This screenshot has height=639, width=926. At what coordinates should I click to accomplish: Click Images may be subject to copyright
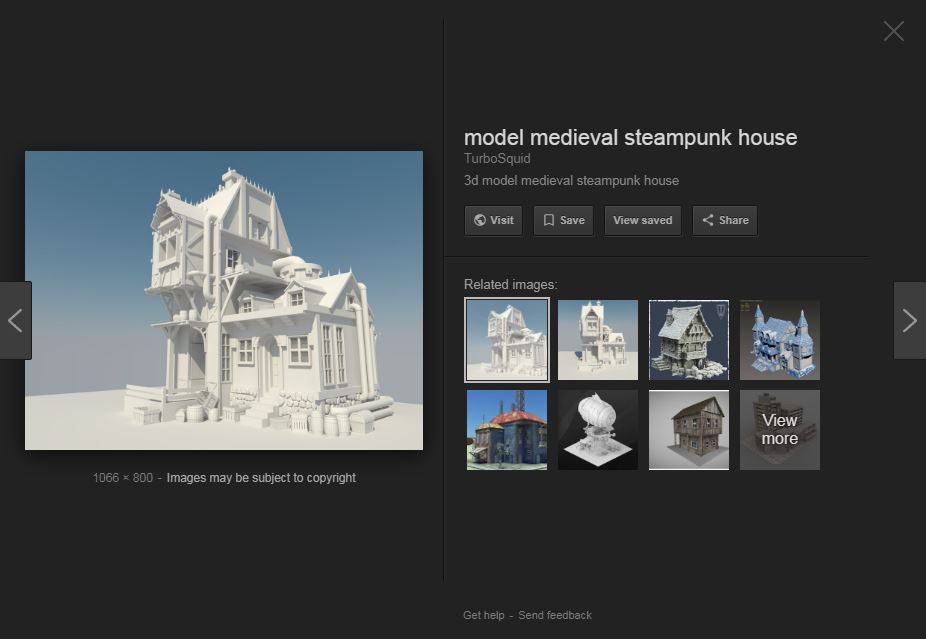[261, 478]
